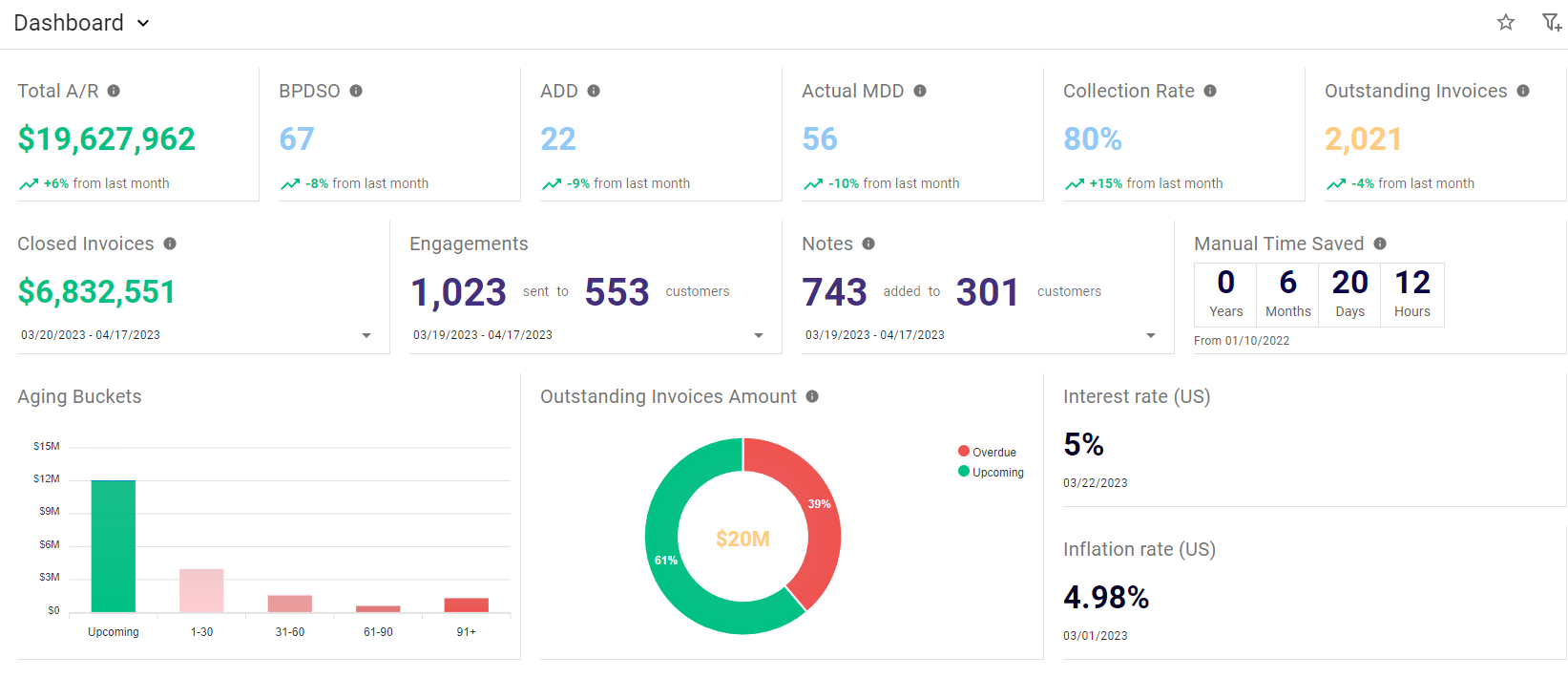This screenshot has width=1568, height=678.
Task: Open Engagements date range dropdown
Action: [759, 335]
